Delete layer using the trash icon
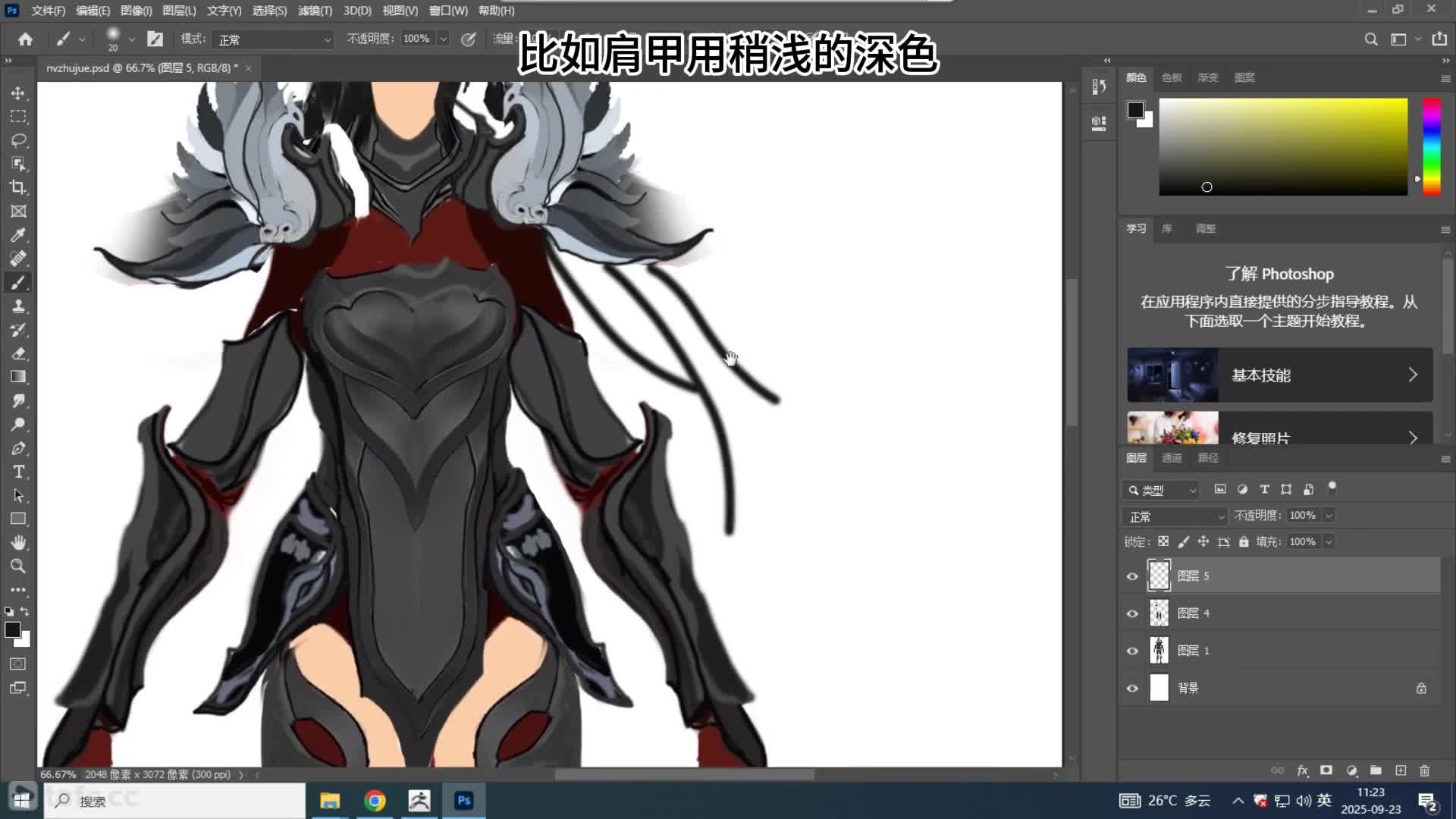The width and height of the screenshot is (1456, 819). tap(1424, 770)
